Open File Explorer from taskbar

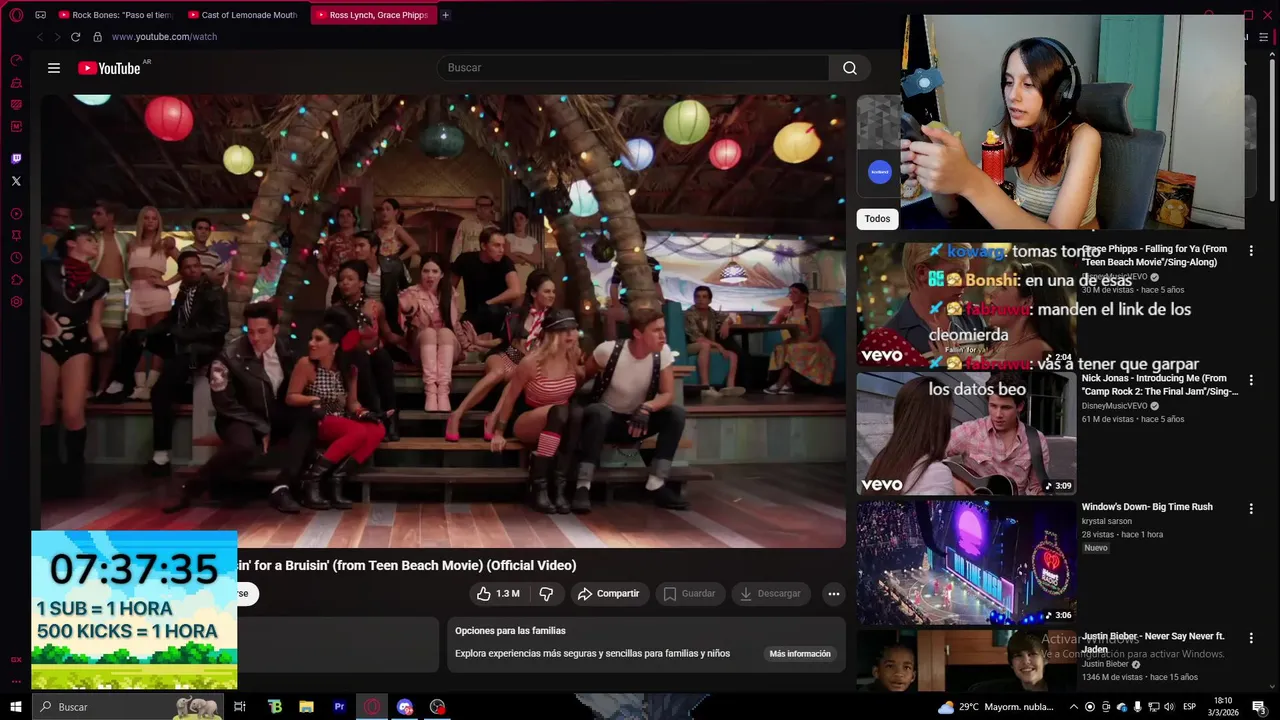[x=307, y=707]
